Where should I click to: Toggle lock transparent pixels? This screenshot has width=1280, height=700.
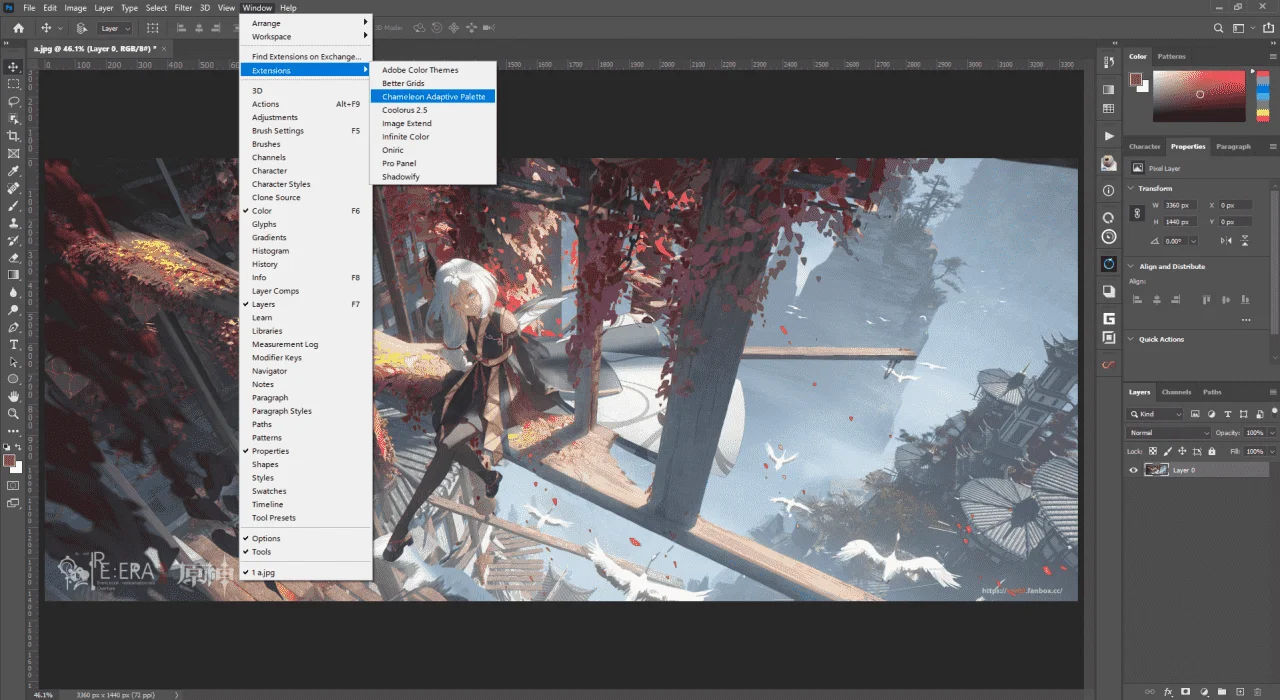click(1151, 452)
